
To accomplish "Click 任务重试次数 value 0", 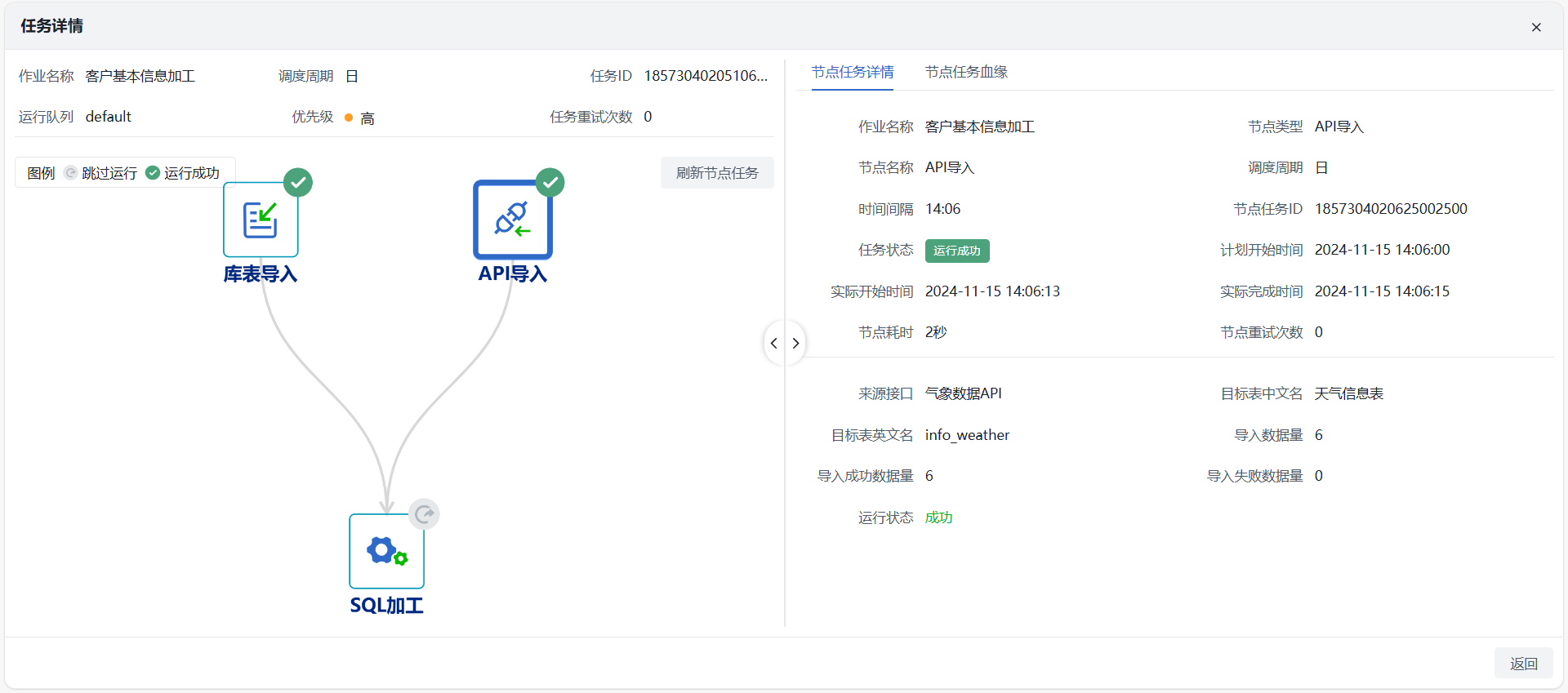I will [x=648, y=117].
